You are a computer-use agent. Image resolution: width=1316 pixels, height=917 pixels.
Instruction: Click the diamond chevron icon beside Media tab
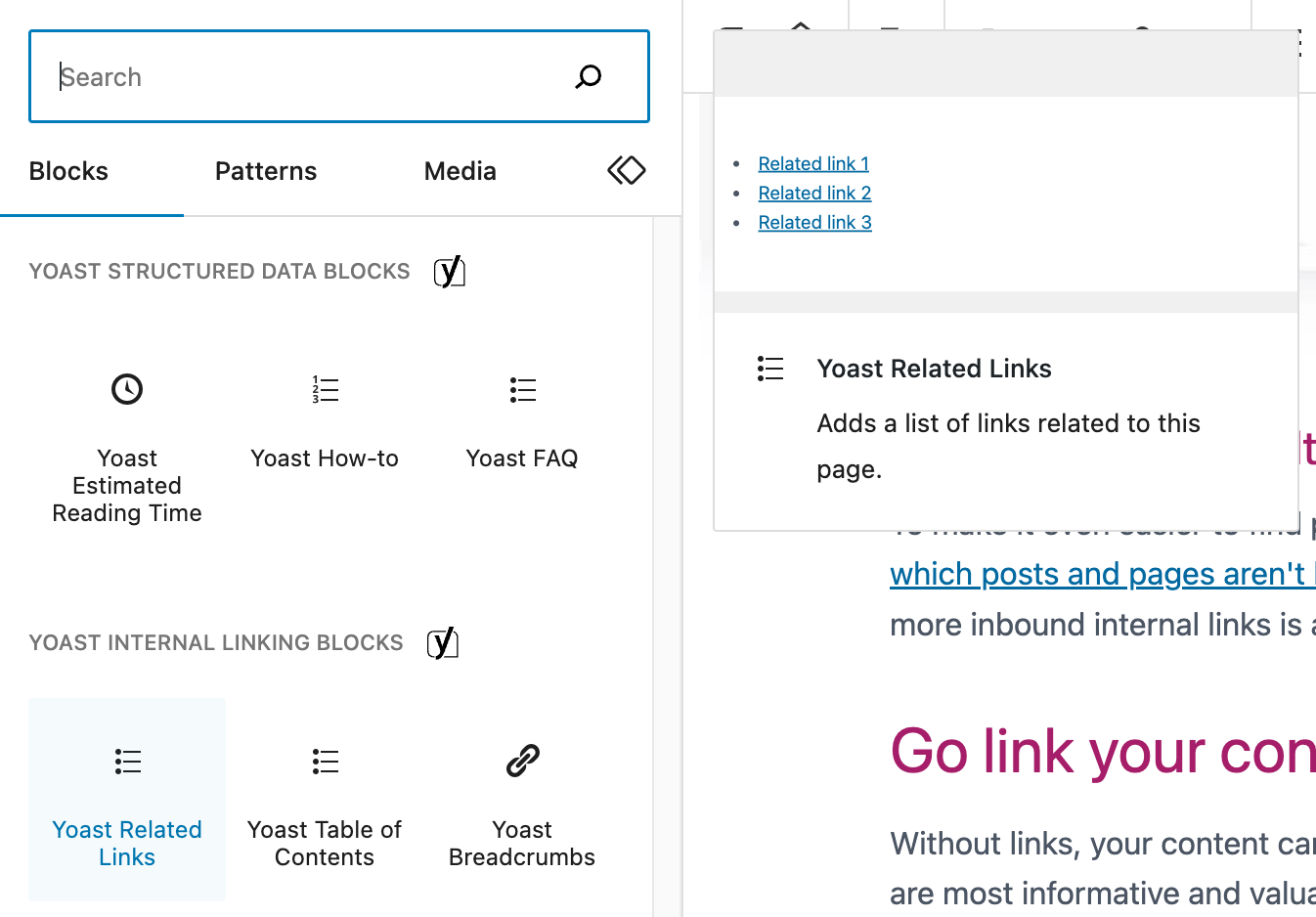626,170
